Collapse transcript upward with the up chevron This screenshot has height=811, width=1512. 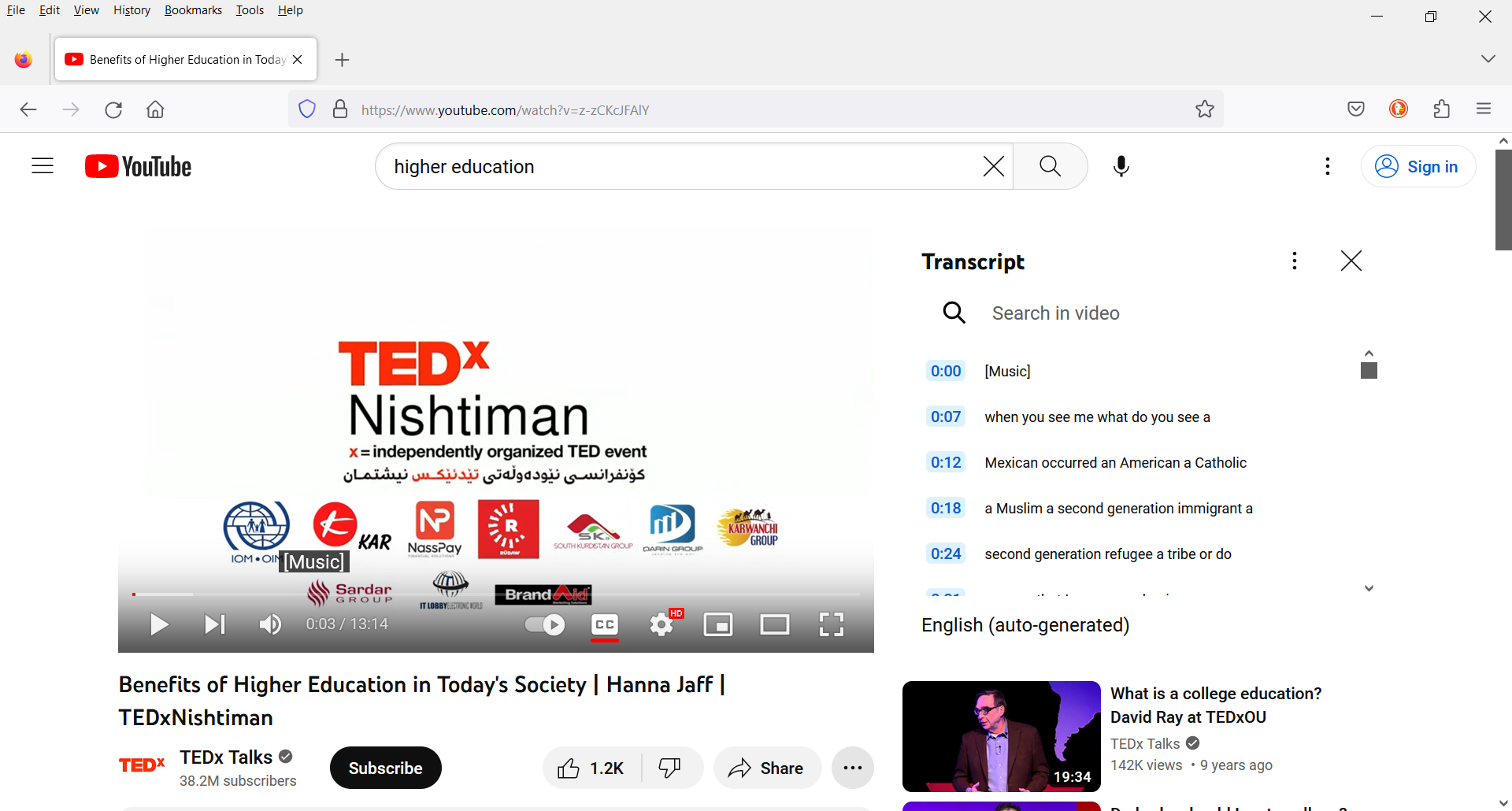(1369, 352)
